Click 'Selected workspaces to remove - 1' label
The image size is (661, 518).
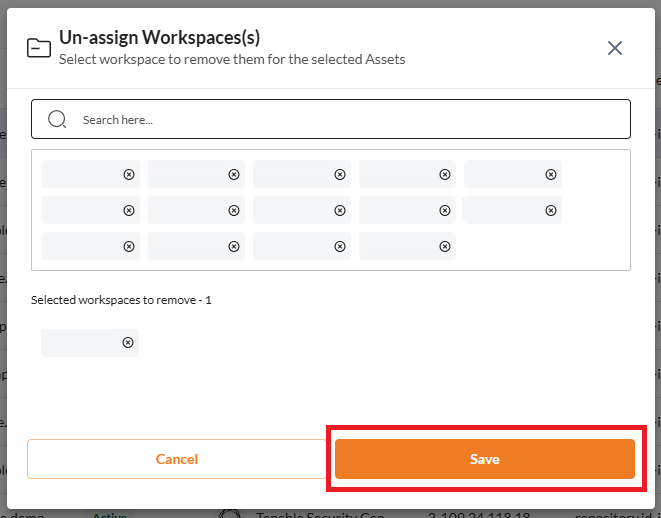121,300
